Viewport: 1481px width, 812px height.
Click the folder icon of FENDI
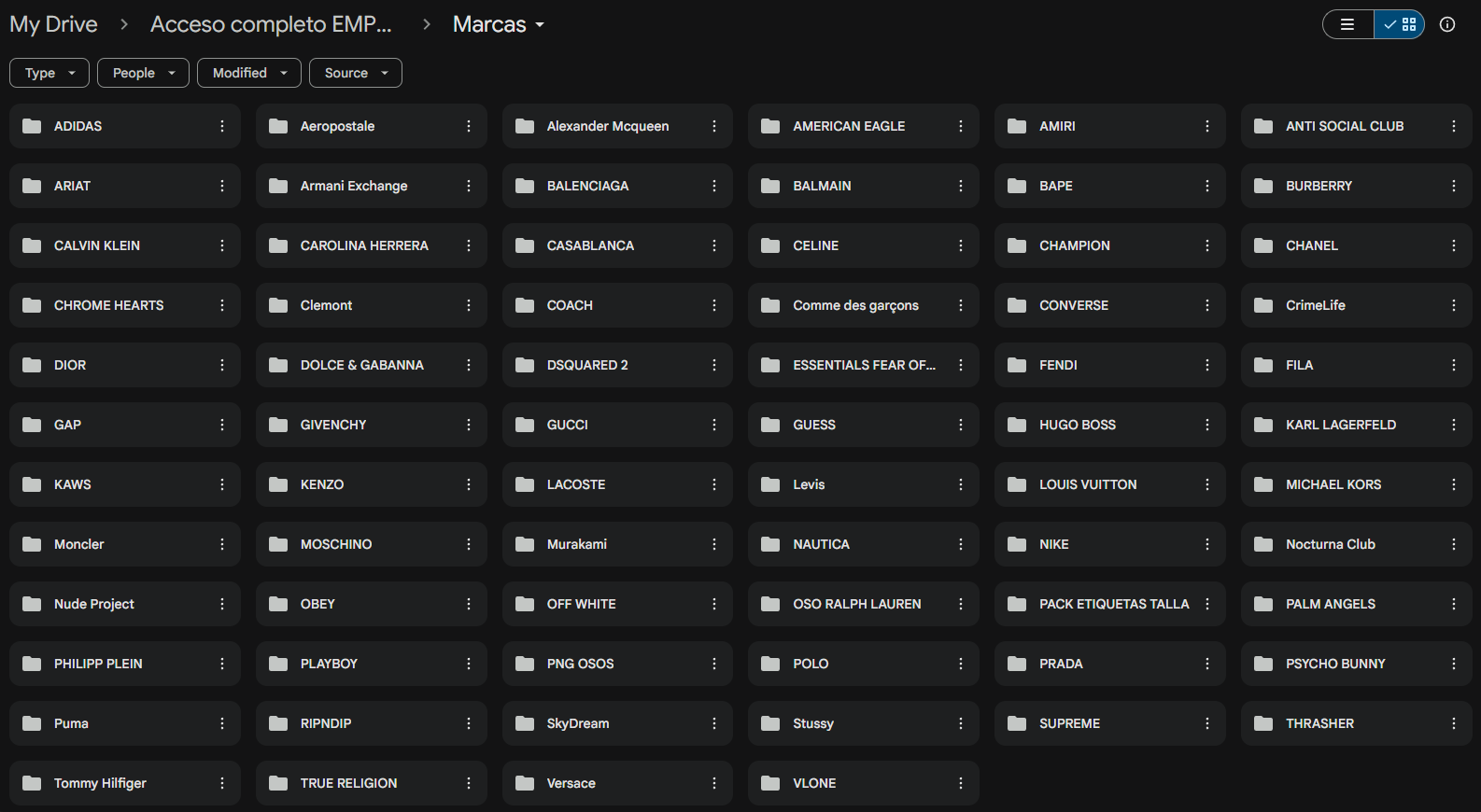1017,365
